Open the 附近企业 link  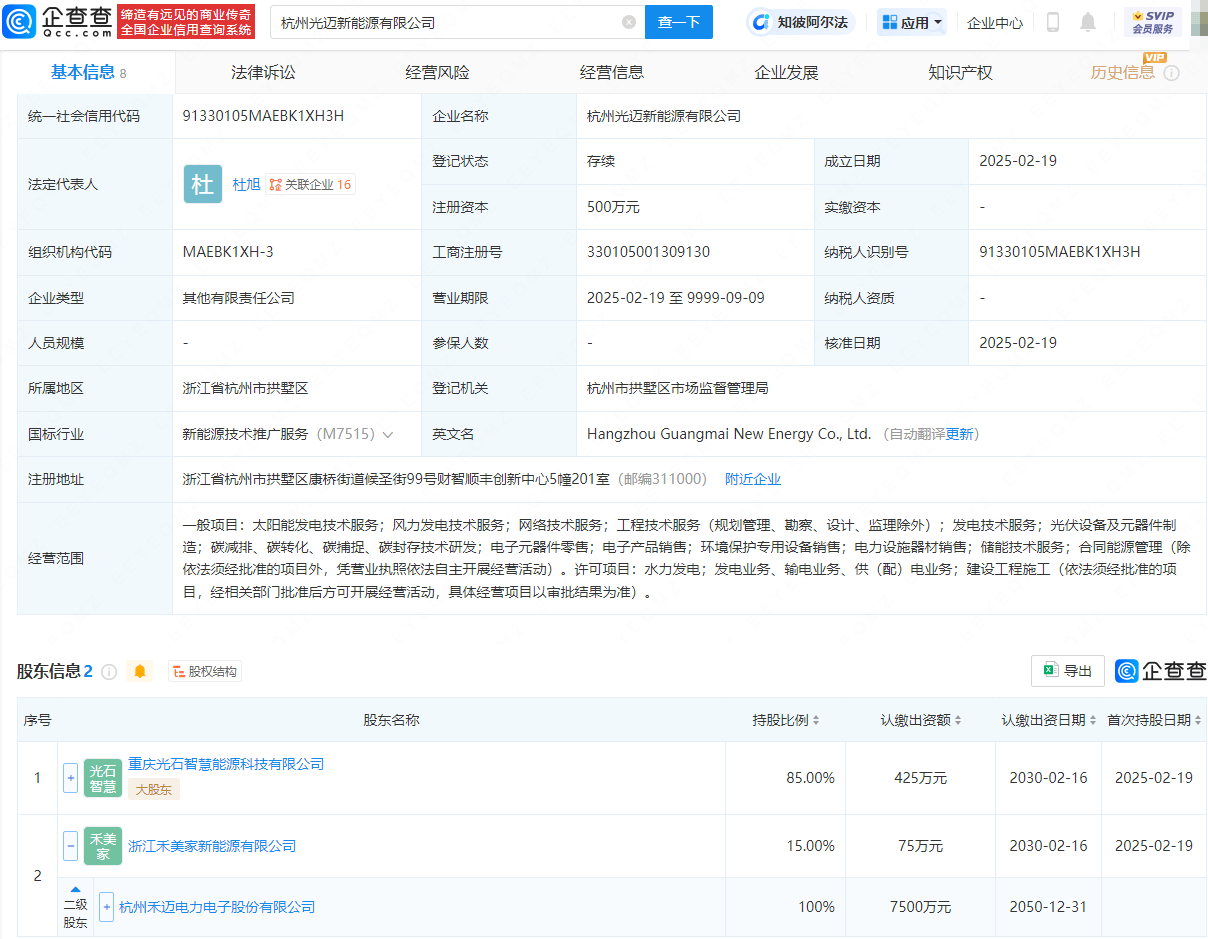752,480
